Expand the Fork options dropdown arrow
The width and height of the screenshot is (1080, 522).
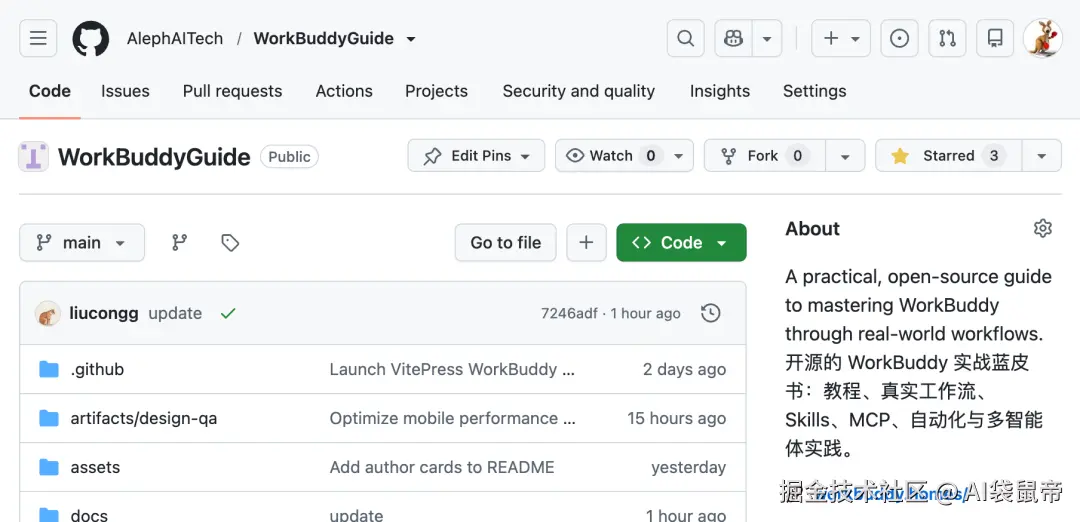(845, 156)
